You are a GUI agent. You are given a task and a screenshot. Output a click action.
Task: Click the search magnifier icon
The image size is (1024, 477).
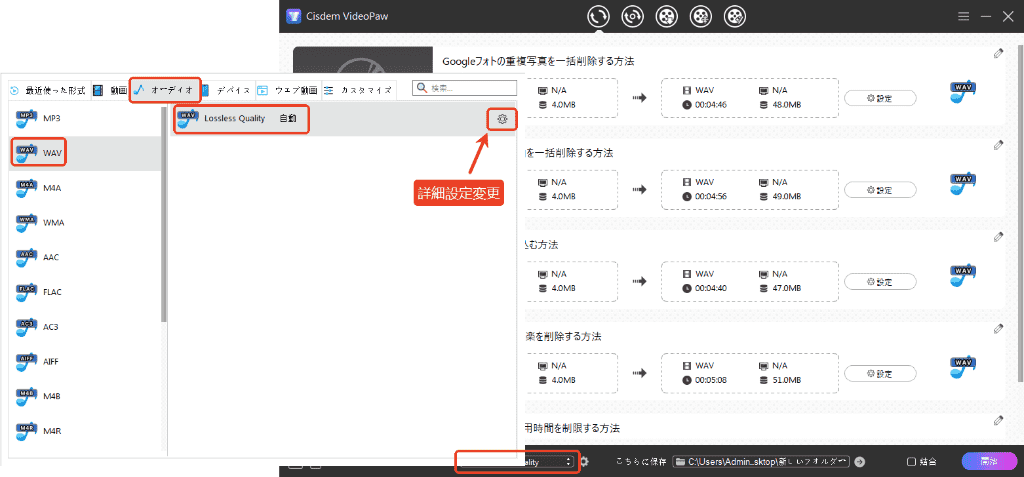(x=423, y=88)
